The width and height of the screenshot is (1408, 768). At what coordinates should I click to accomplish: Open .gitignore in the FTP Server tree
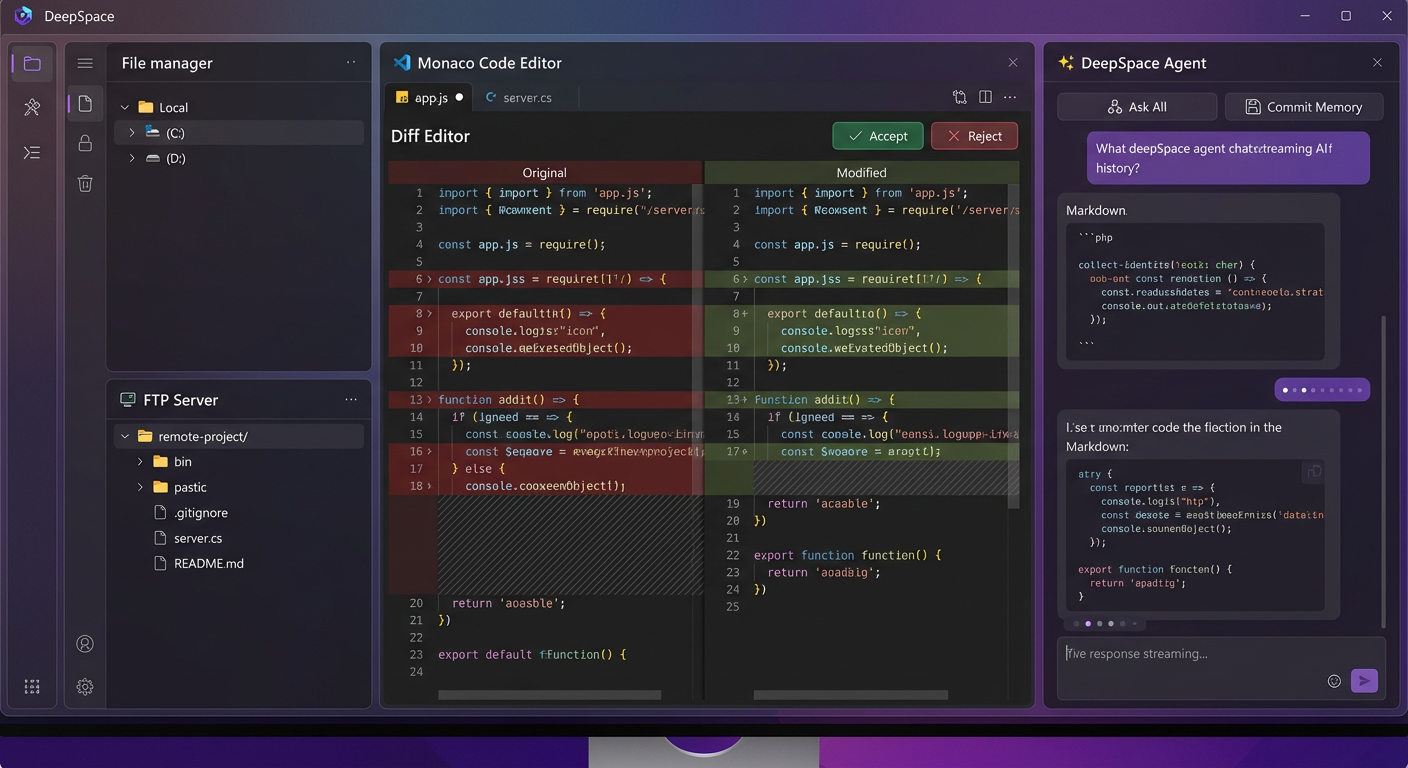tap(201, 512)
